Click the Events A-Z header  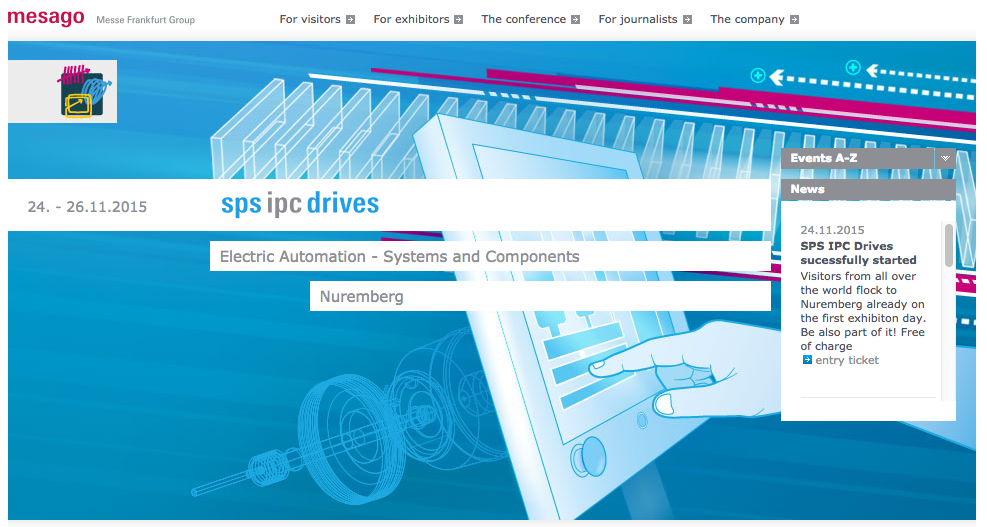pyautogui.click(x=857, y=158)
